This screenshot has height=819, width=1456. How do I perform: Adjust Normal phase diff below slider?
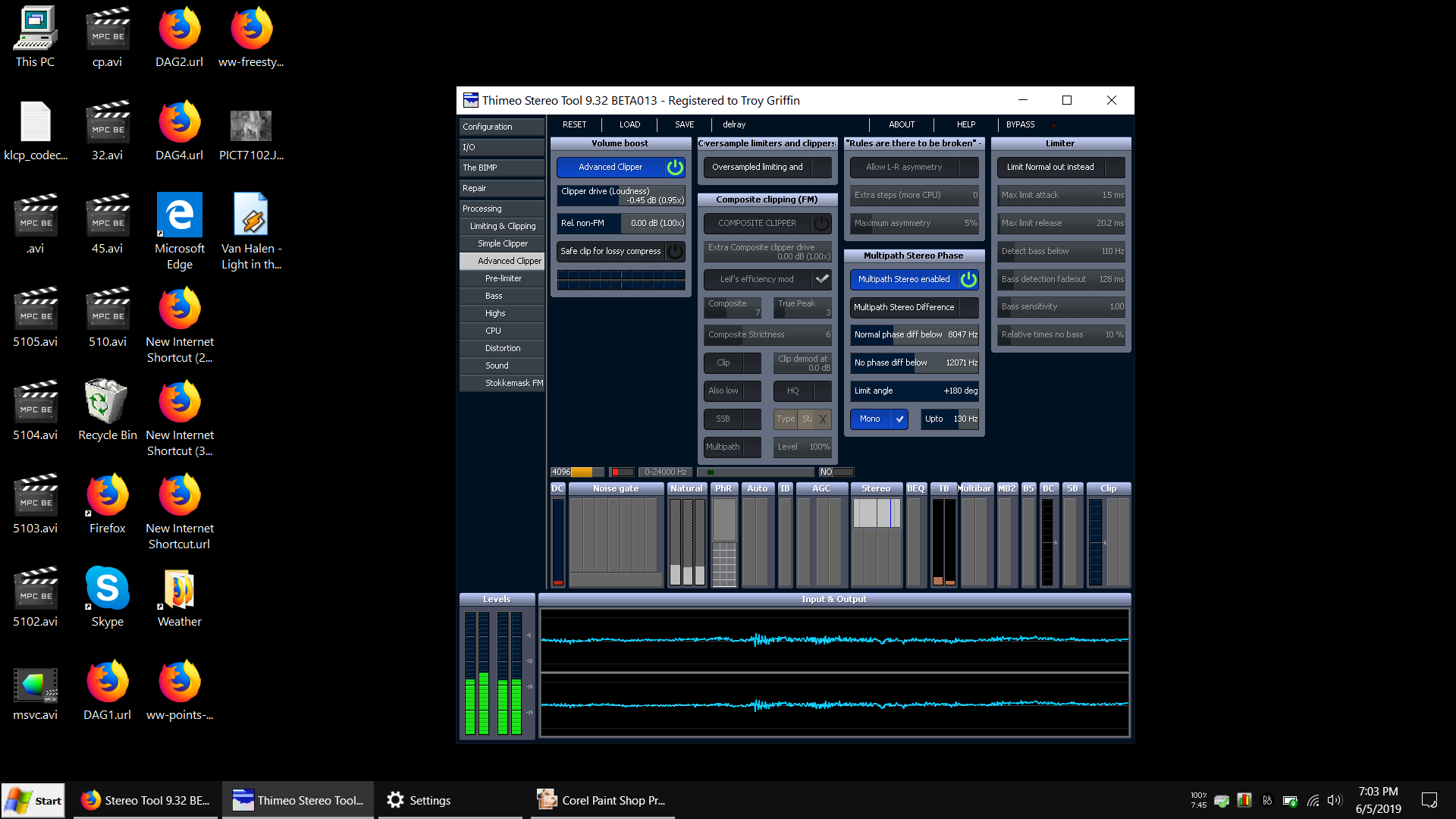coord(914,334)
